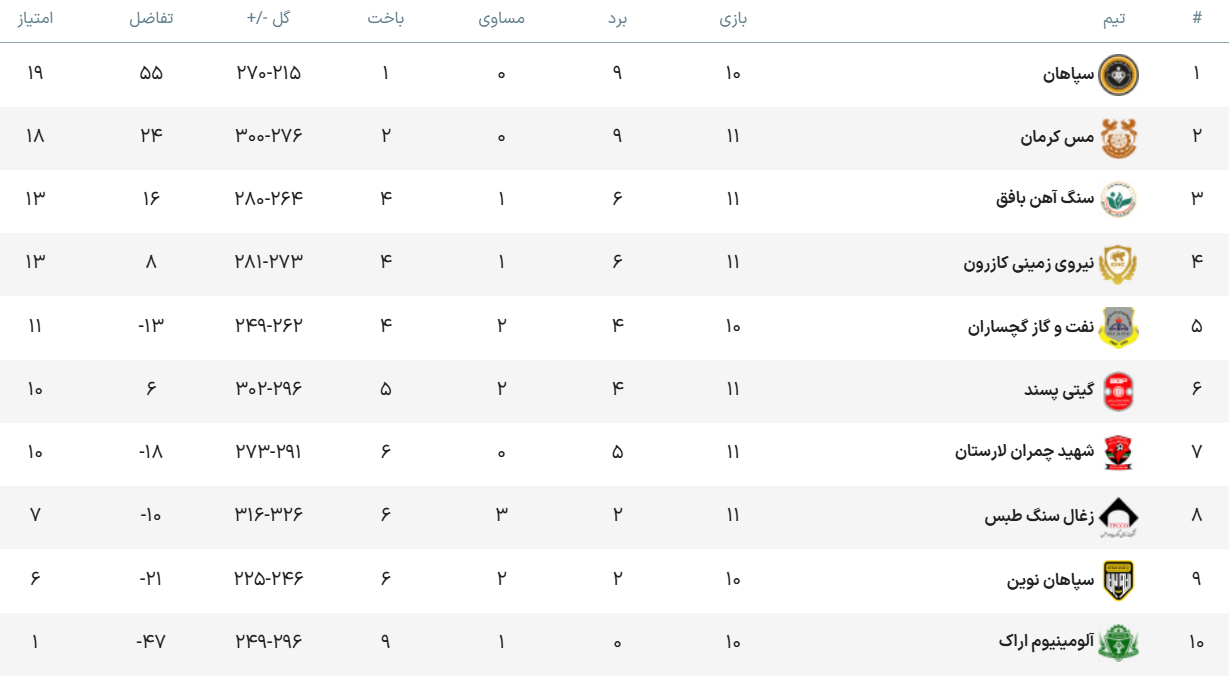Open the مس کرمان team link

[x=1057, y=137]
